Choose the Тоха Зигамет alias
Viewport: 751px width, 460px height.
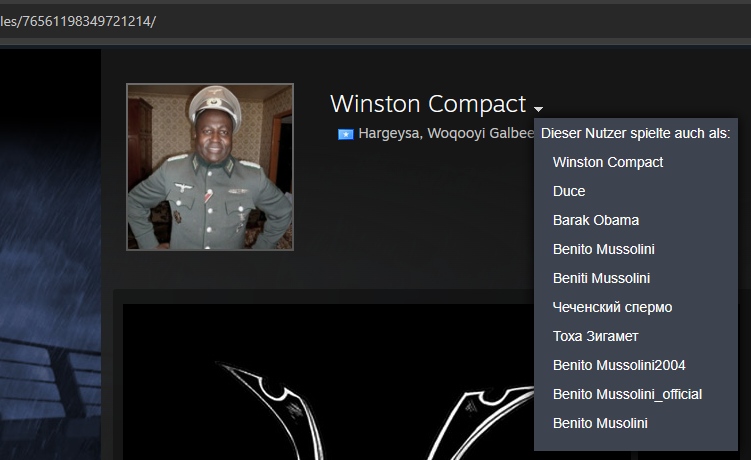(x=595, y=336)
